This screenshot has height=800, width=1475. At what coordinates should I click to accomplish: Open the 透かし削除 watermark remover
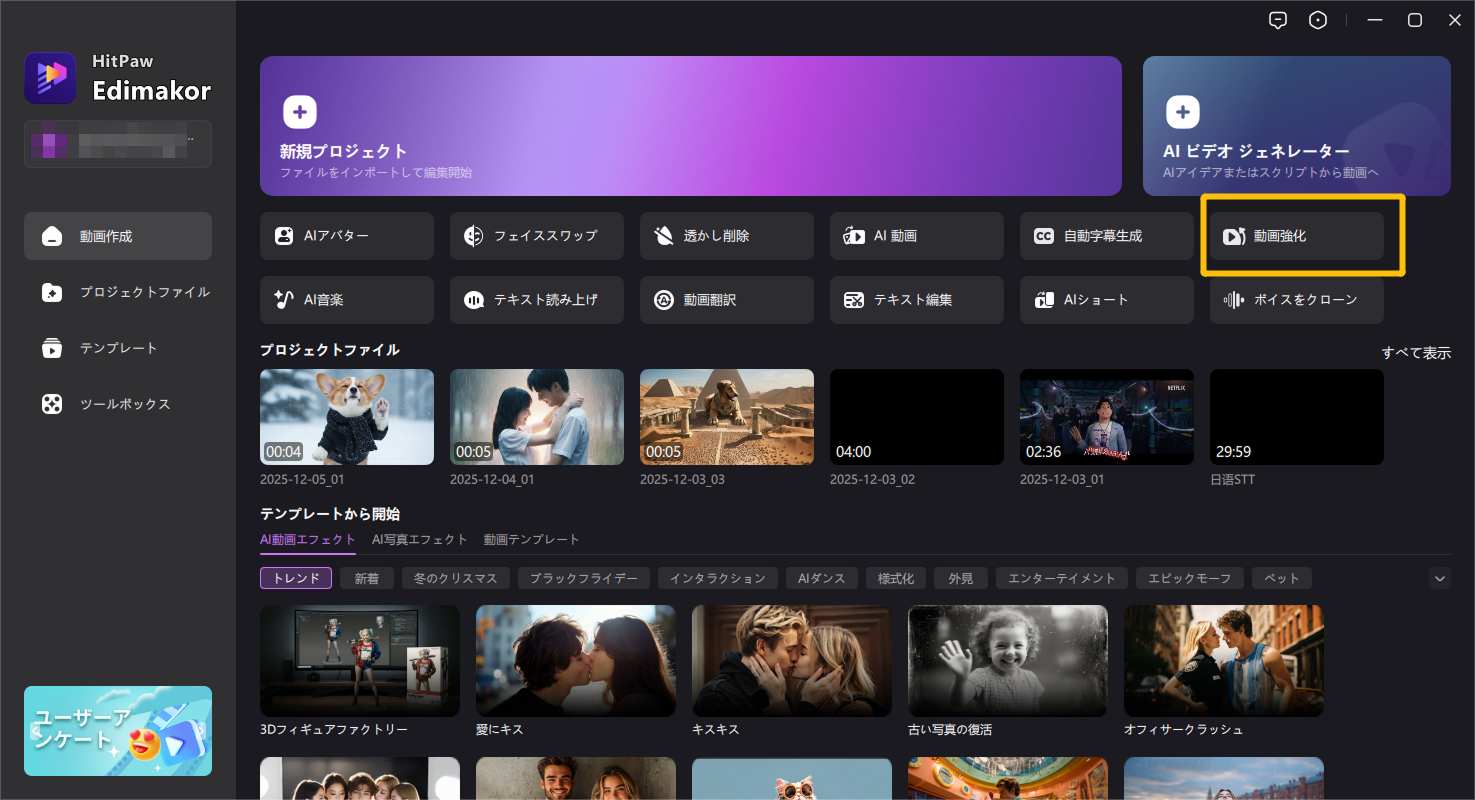[x=726, y=235]
